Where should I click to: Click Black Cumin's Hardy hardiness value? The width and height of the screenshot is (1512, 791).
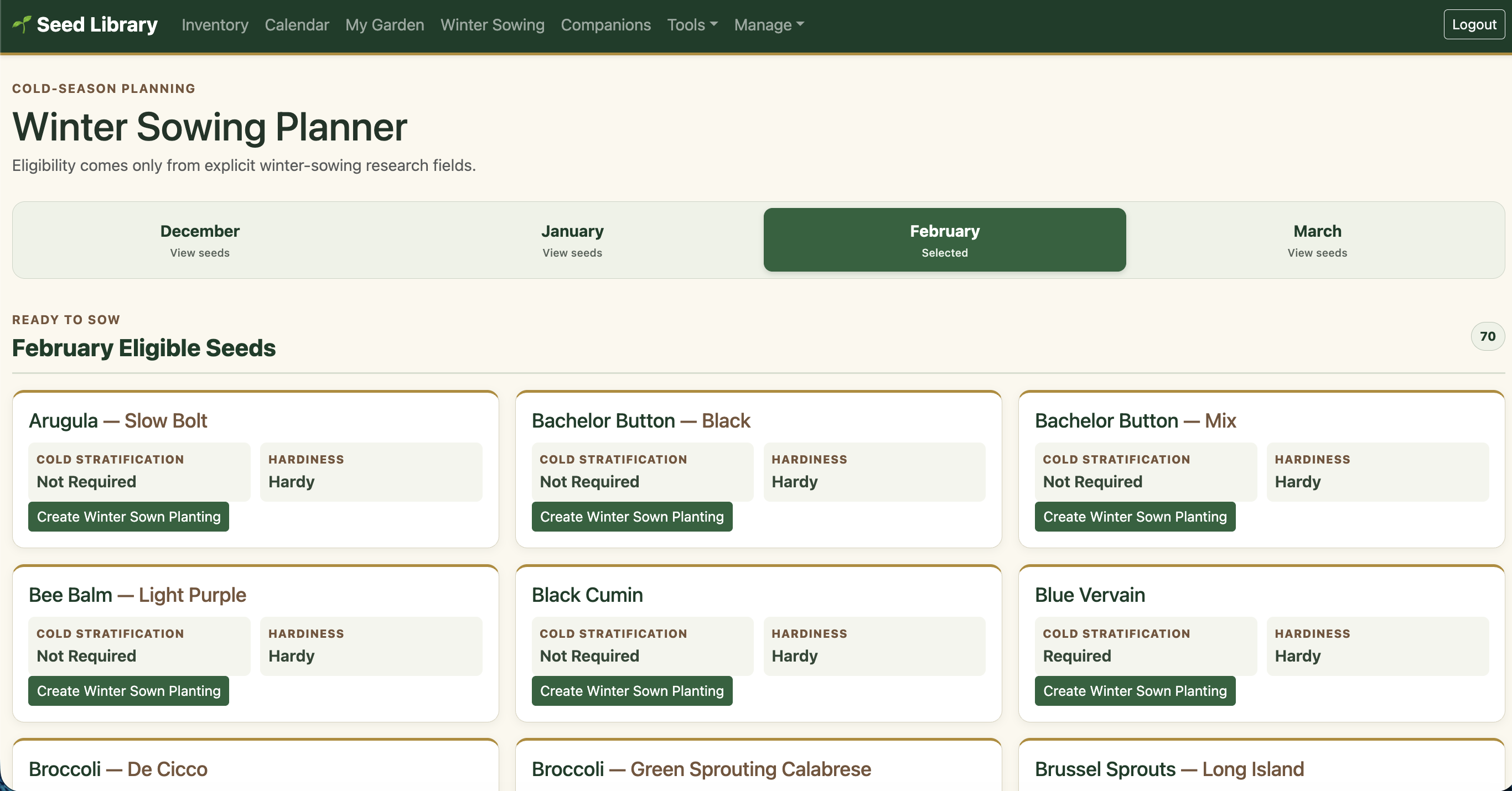(x=794, y=656)
